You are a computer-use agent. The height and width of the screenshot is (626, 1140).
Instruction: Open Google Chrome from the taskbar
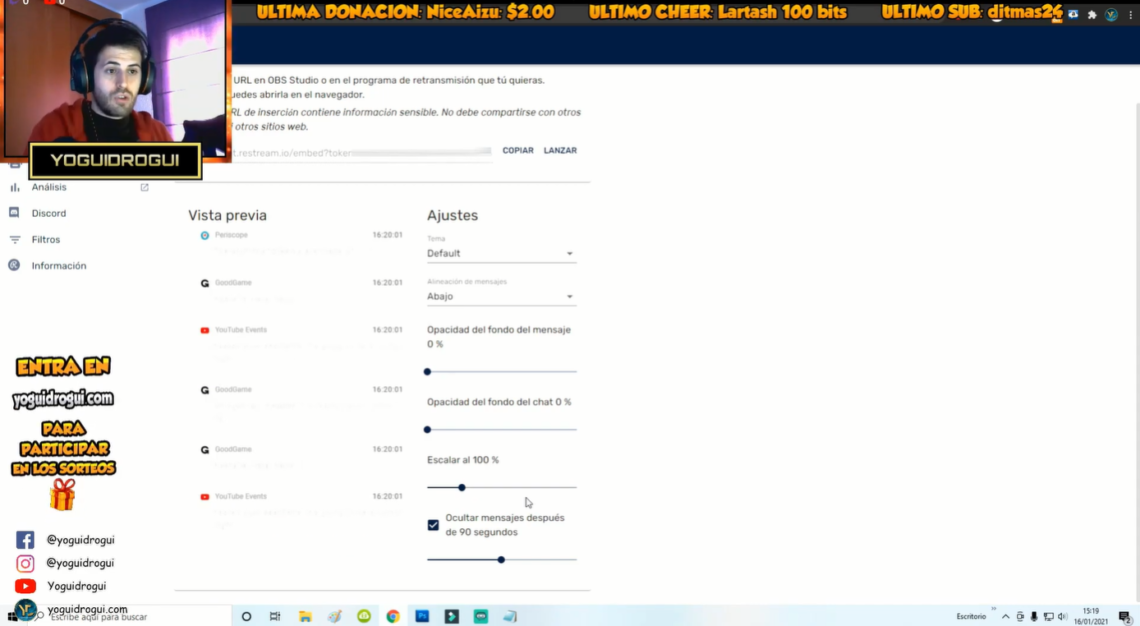(391, 616)
